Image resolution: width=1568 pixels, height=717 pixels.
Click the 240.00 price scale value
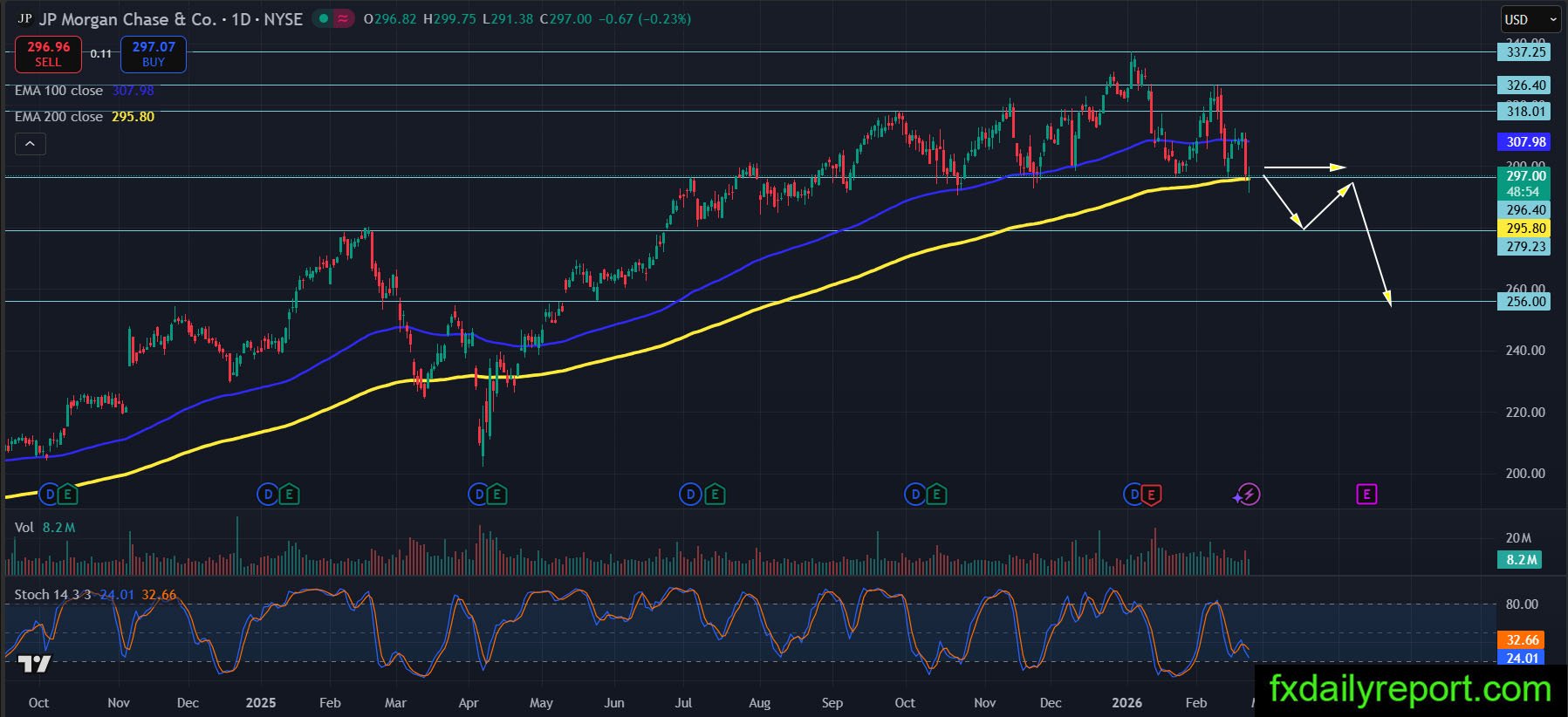pos(1525,351)
